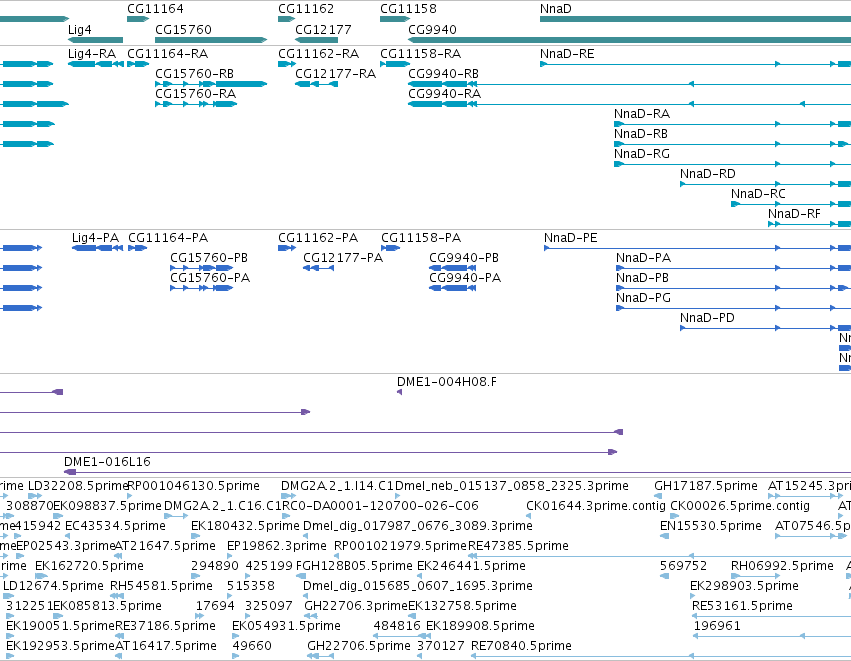Click EST EK162720.5prime
851x661 pixels.
point(90,566)
